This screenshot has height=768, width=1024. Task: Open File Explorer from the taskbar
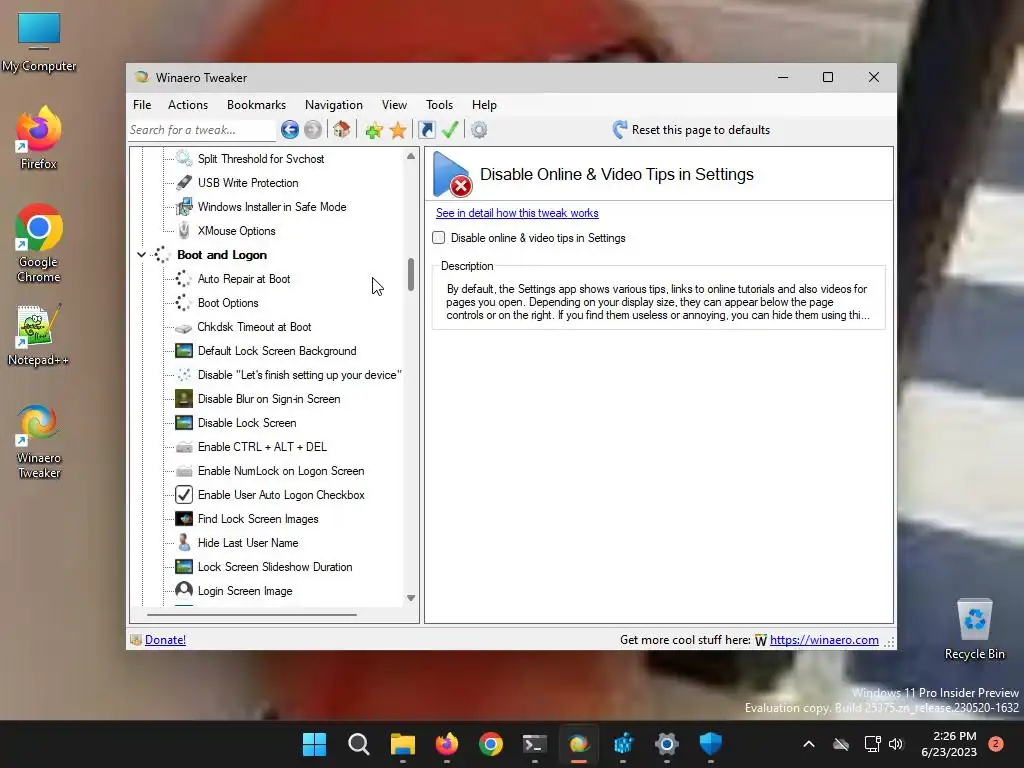coord(403,744)
